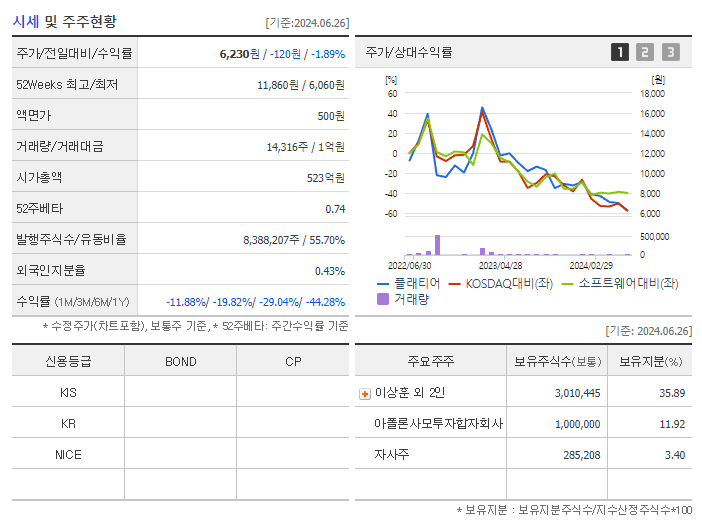
Task: Click the CP column header
Action: [293, 362]
